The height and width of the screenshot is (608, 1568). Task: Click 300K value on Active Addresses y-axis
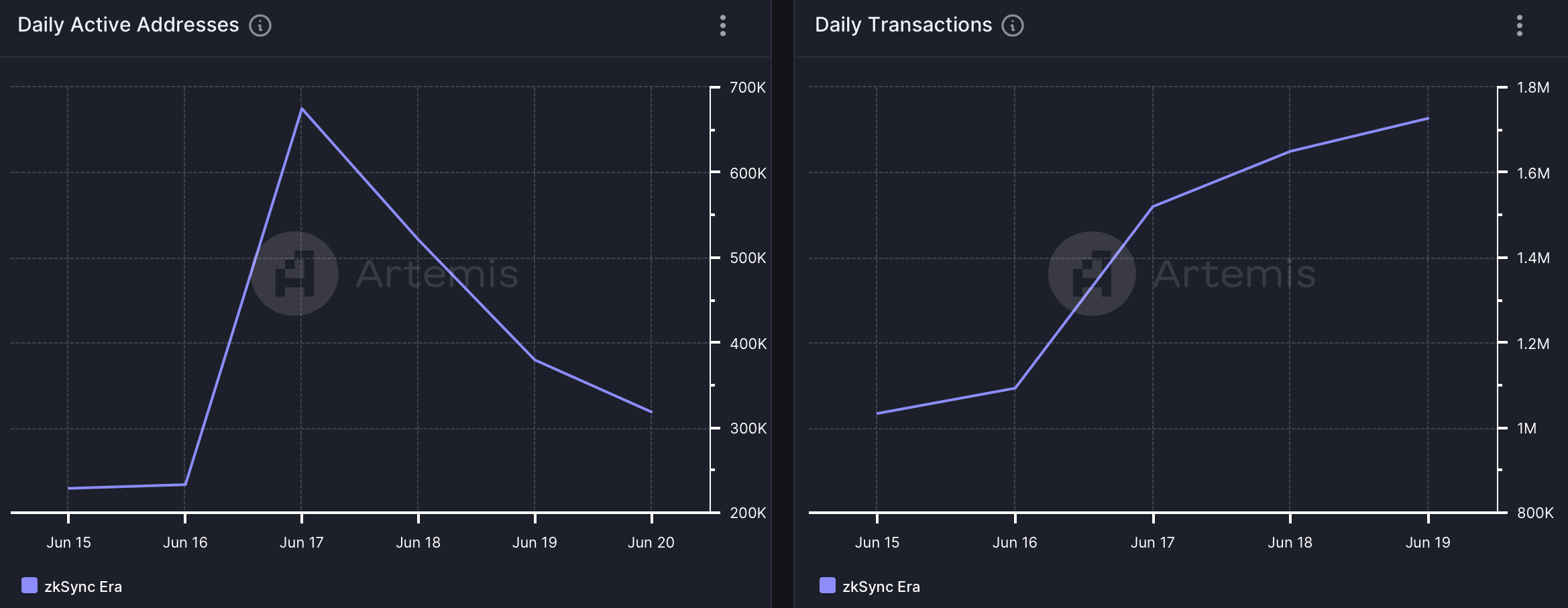748,428
